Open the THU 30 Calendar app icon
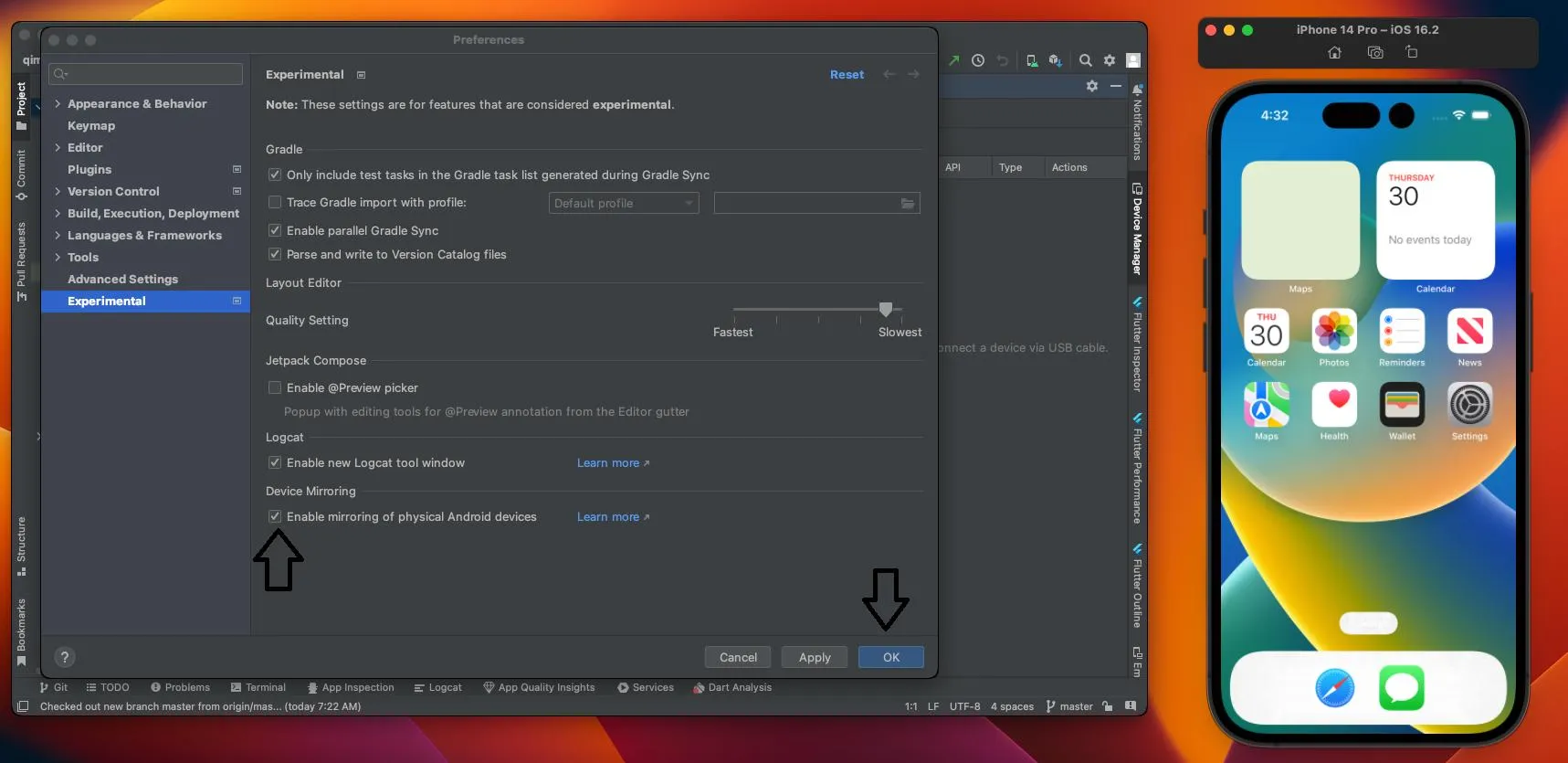Image resolution: width=1568 pixels, height=763 pixels. 1267,331
